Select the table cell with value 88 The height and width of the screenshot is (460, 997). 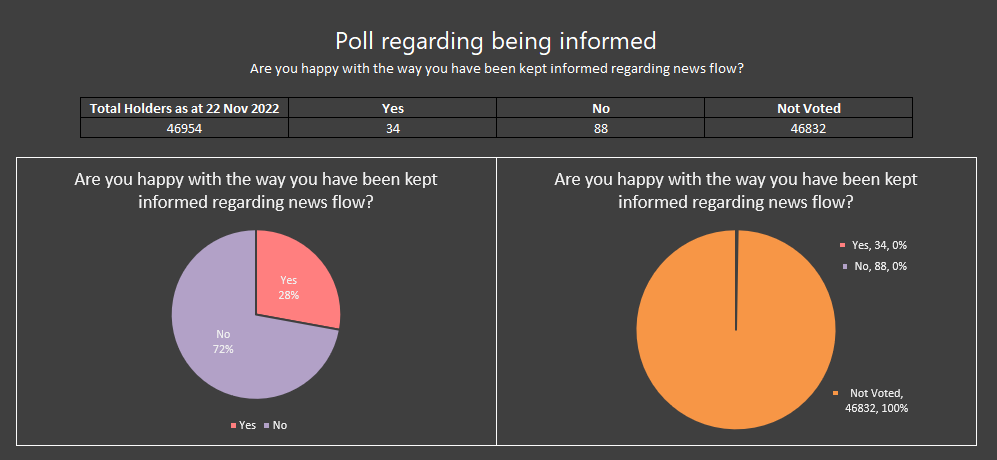click(600, 128)
